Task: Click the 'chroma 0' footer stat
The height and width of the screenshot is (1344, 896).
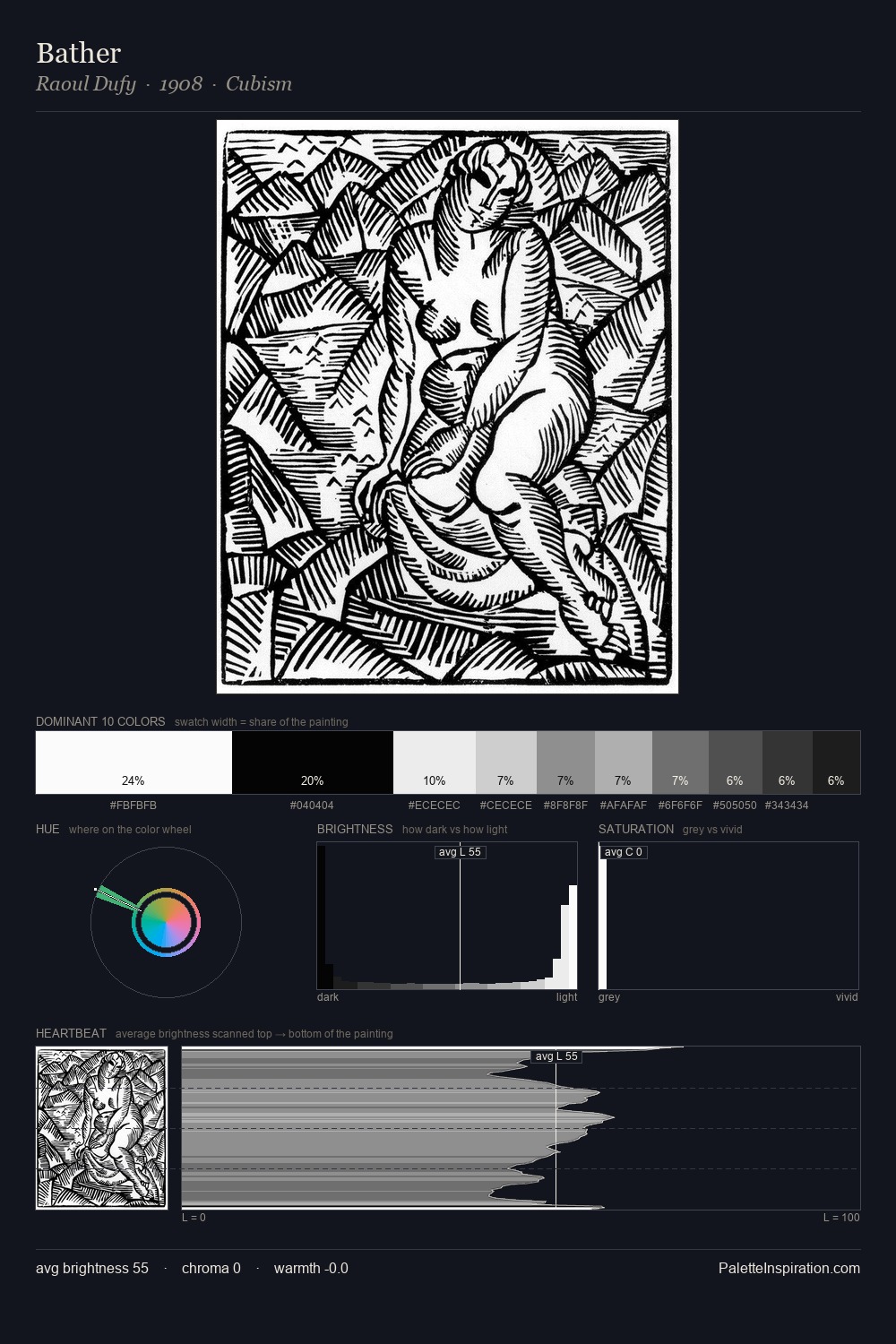Action: point(211,1268)
